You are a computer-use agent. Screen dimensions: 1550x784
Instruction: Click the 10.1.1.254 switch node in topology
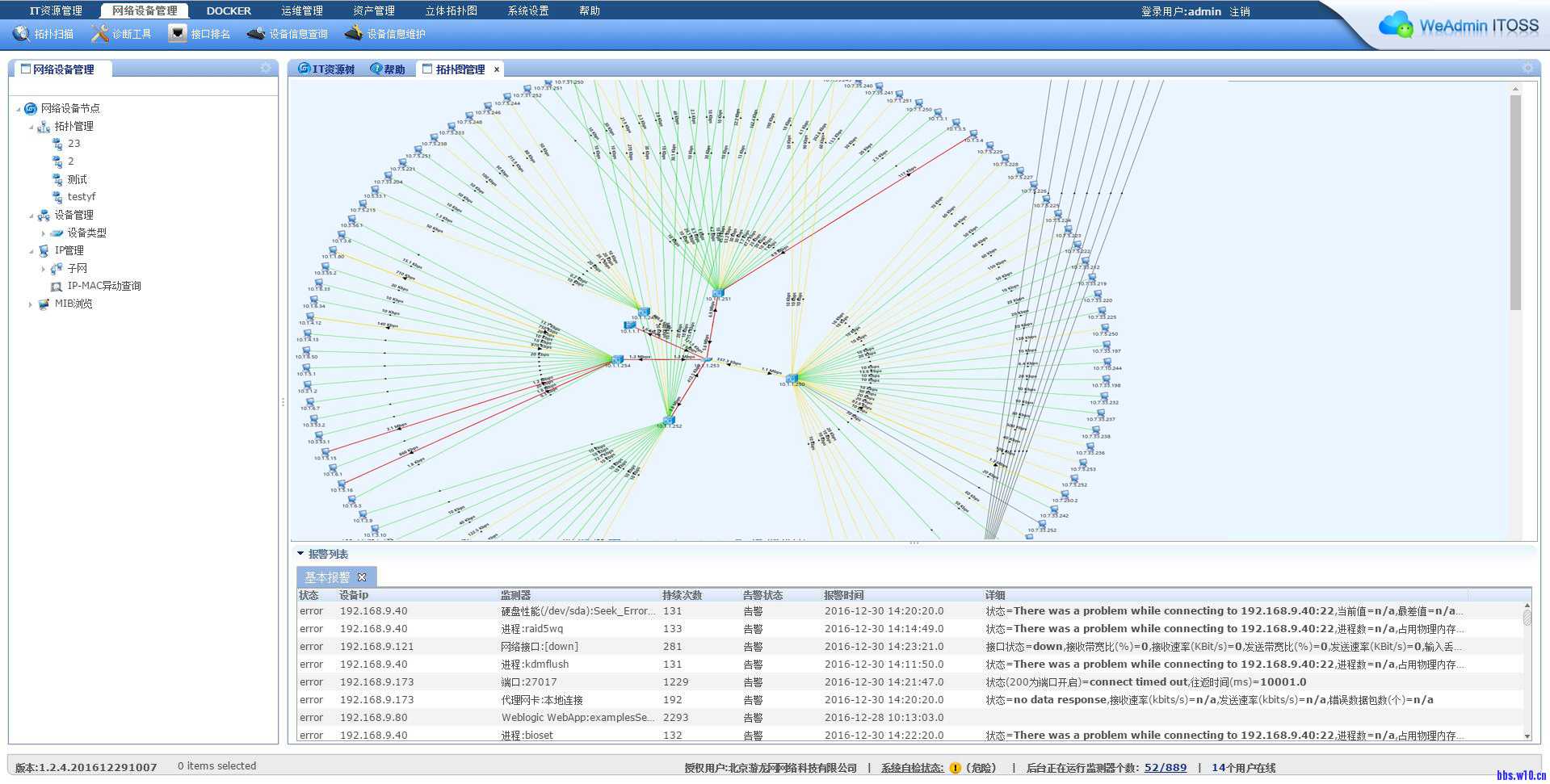617,359
